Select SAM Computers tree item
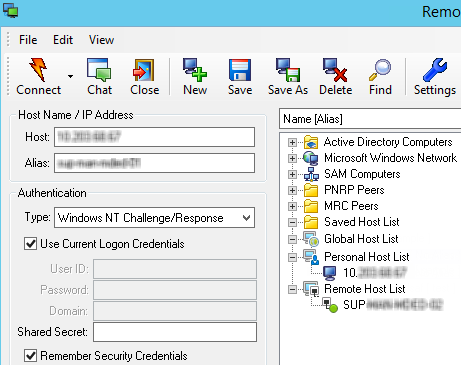The width and height of the screenshot is (461, 365). click(362, 174)
